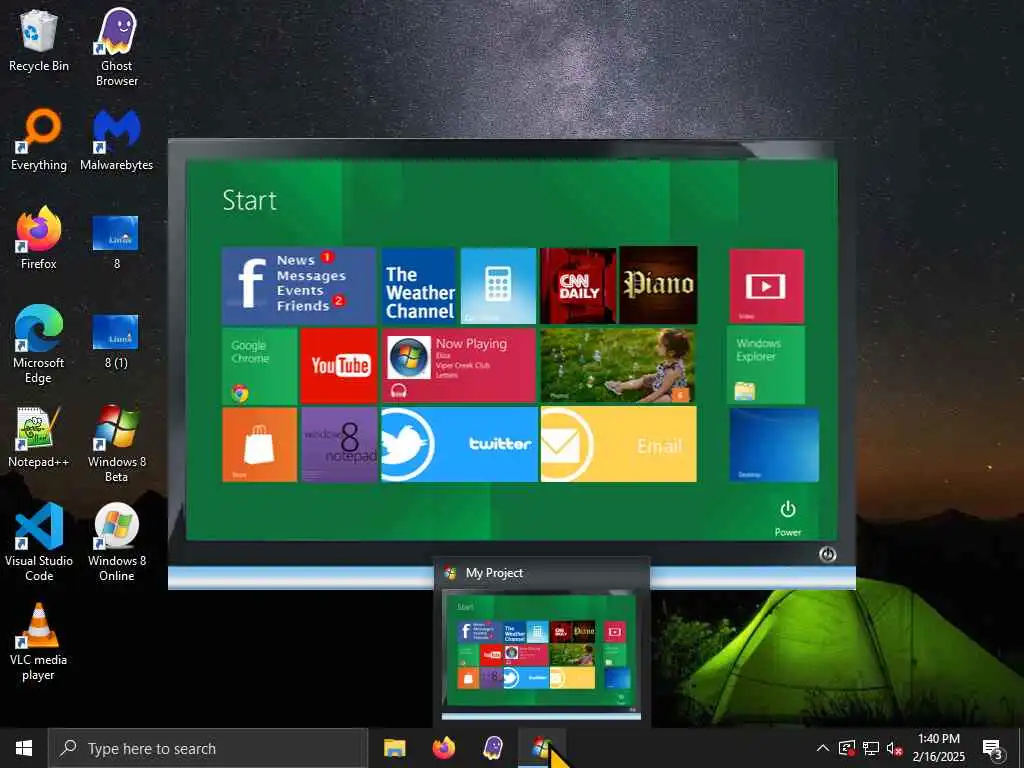Expand hidden system tray icons
The width and height of the screenshot is (1024, 768).
[823, 748]
